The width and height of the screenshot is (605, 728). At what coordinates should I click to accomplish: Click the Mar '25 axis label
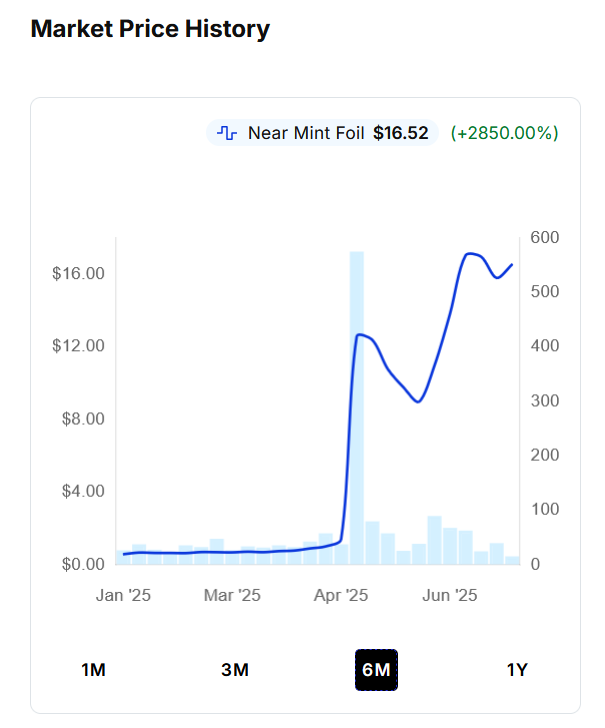point(232,595)
